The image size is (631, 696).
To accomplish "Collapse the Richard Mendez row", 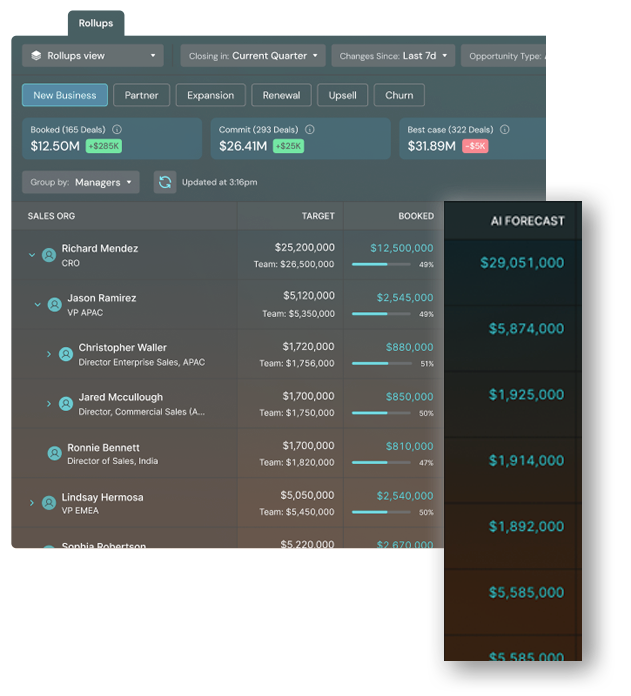I will pyautogui.click(x=32, y=255).
